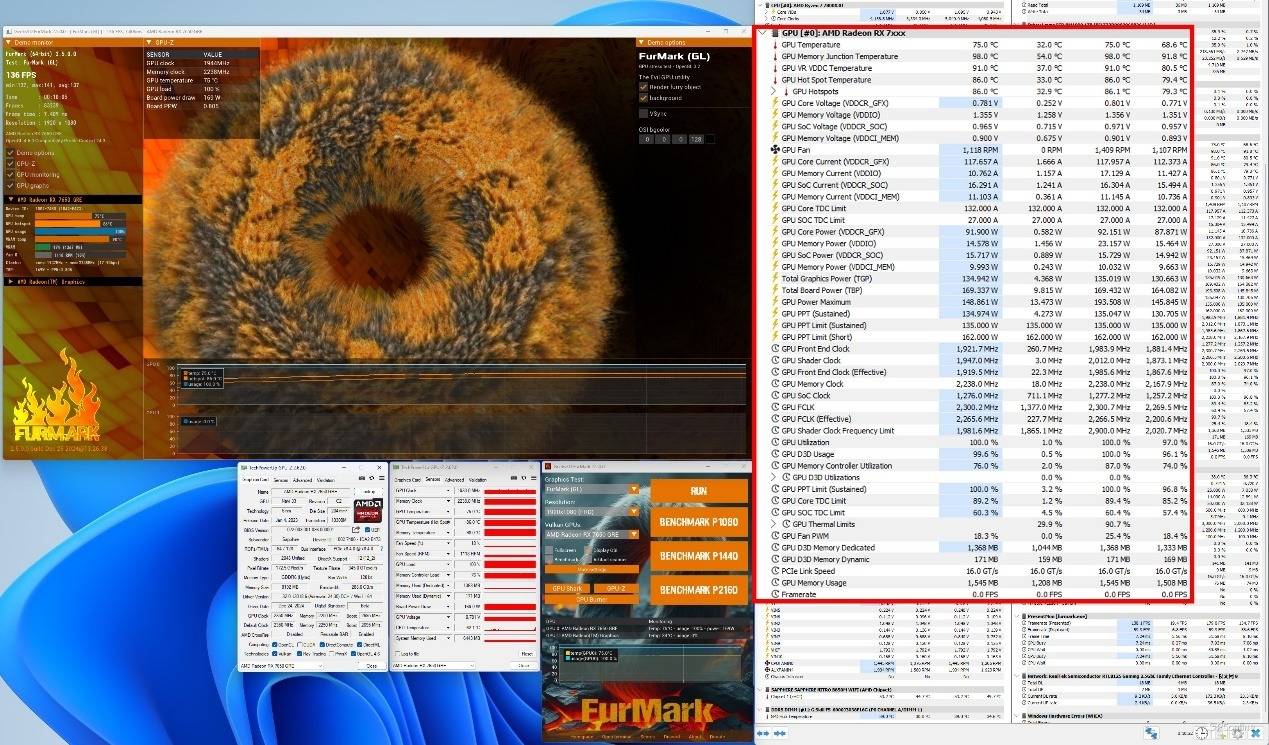This screenshot has height=745, width=1269.
Task: Click the GPU Fan icon in HWiNFO
Action: click(774, 150)
